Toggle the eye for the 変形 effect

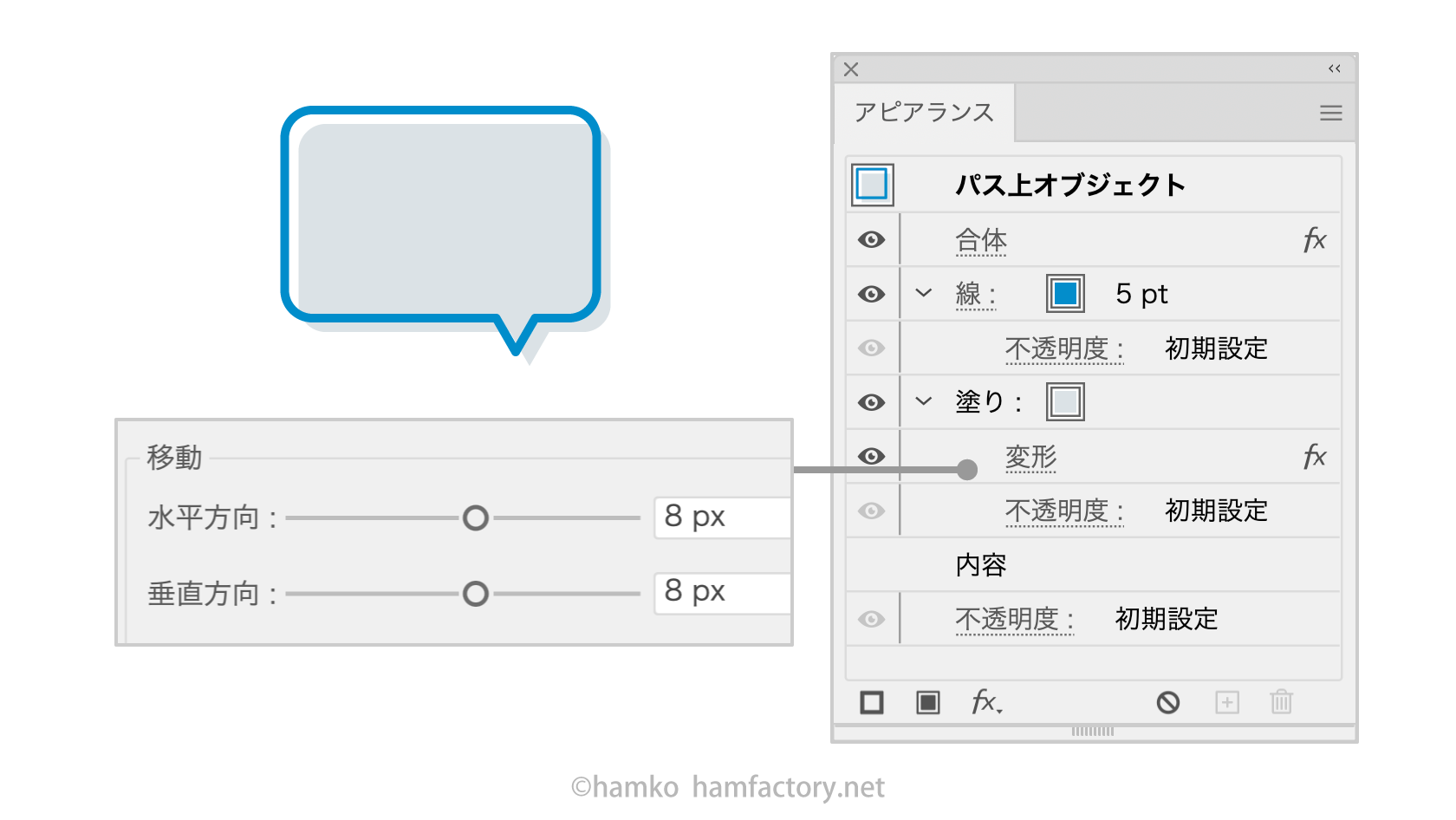(x=872, y=457)
